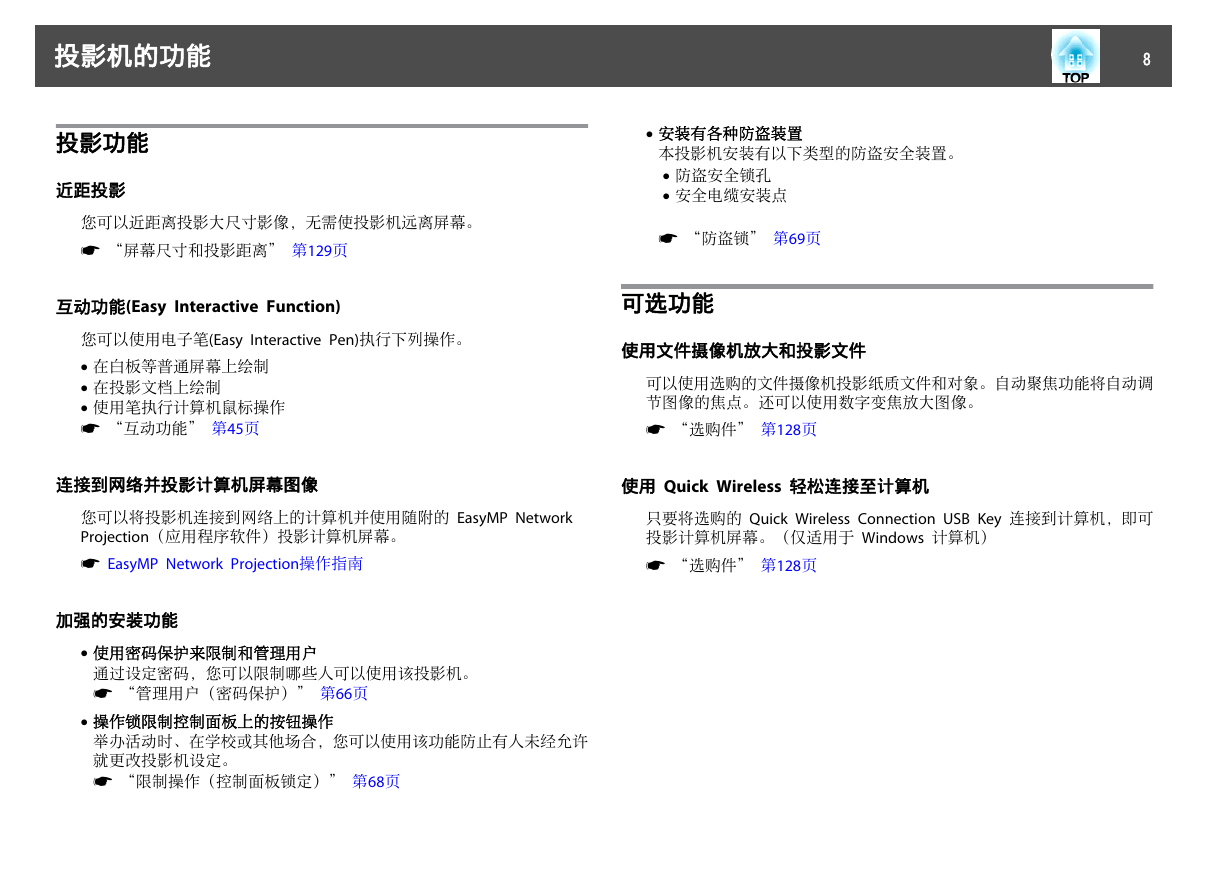Click hand icon beside EasyMP Network Projection guide

coord(92,564)
